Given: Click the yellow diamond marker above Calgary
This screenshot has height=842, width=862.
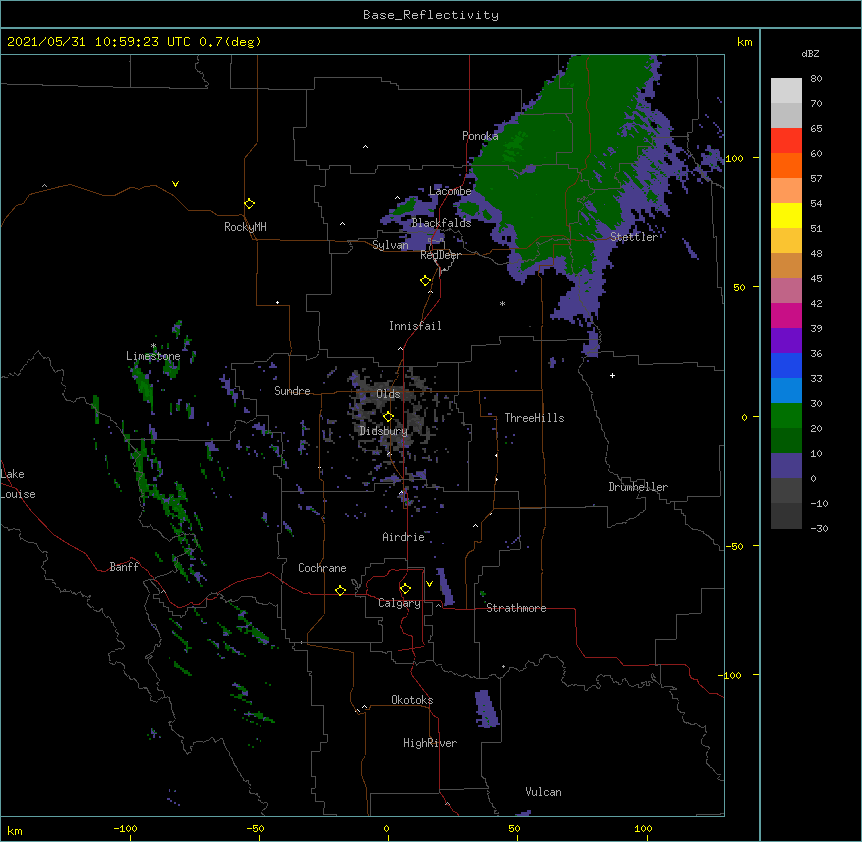Looking at the screenshot, I should click(x=405, y=589).
